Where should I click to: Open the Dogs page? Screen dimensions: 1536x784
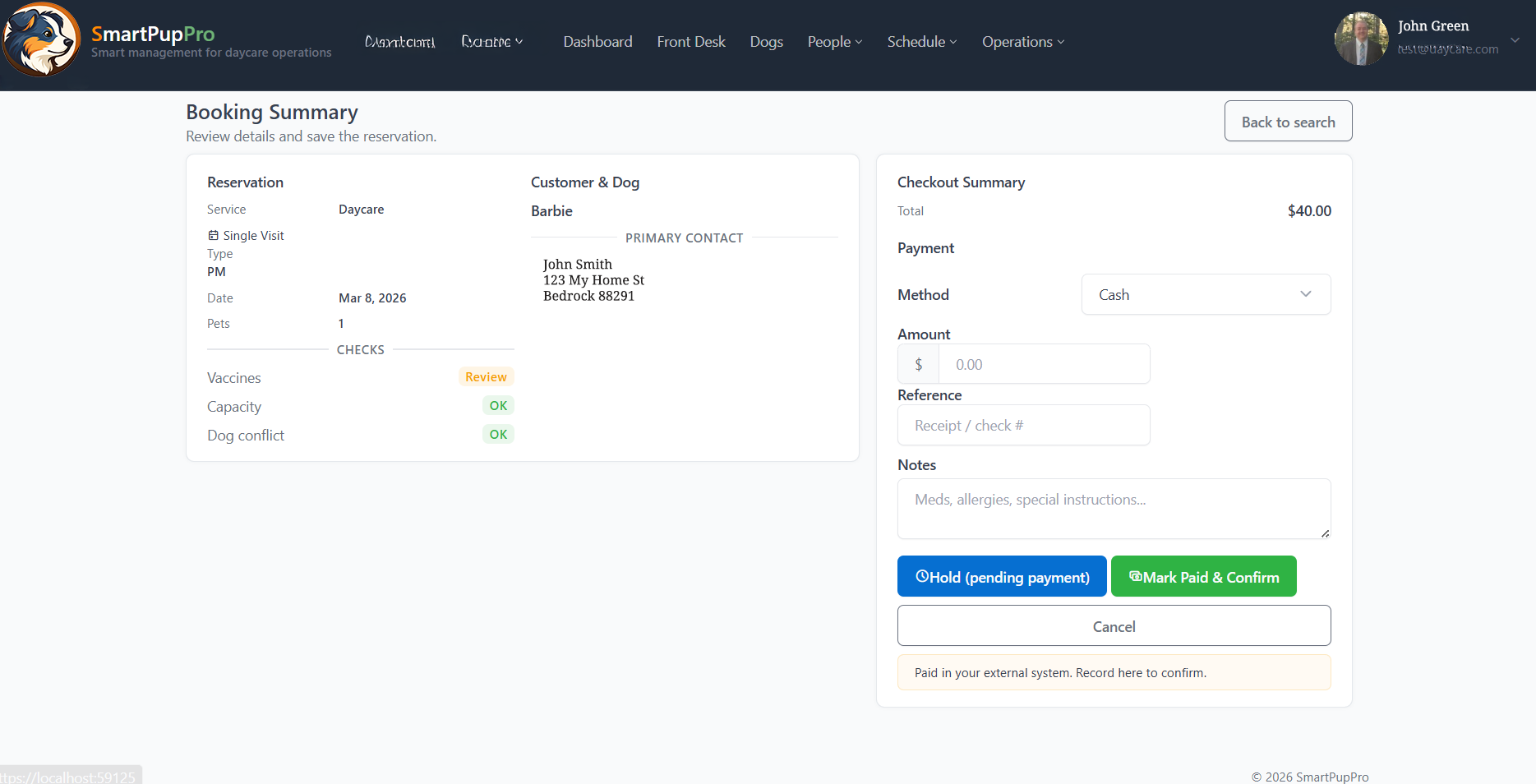(766, 42)
